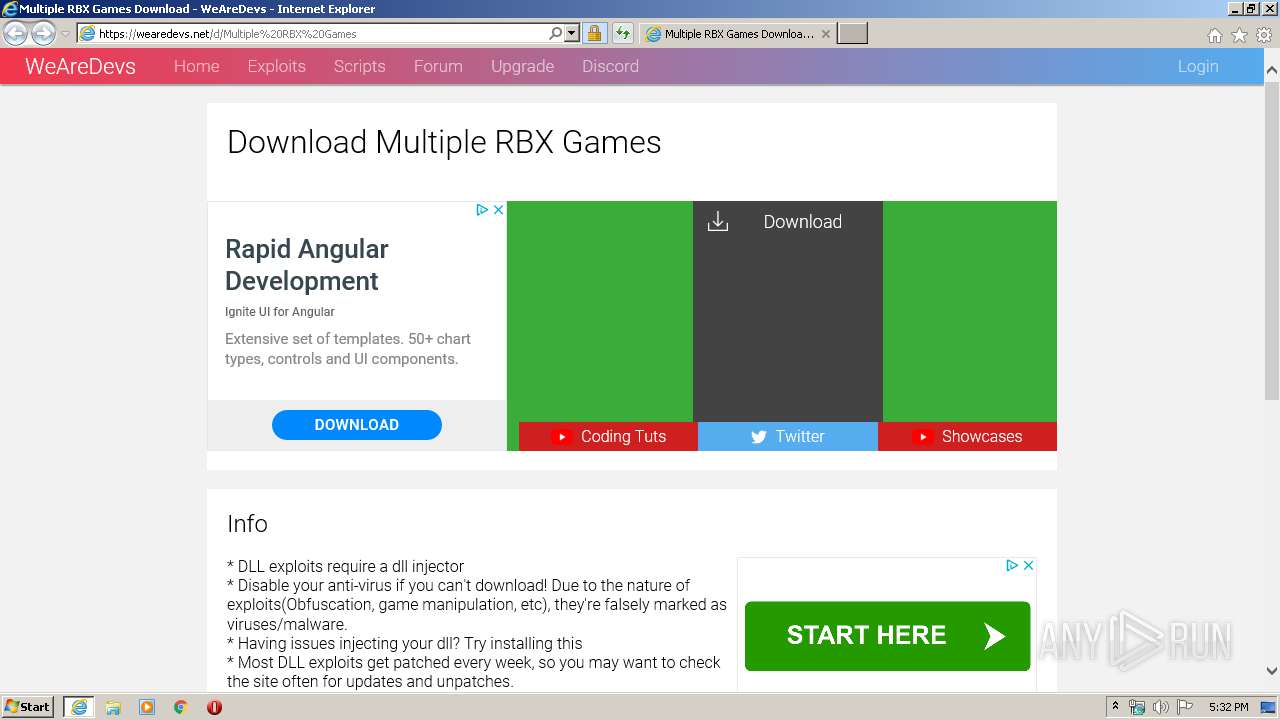
Task: Click the YouTube icon beside Showcases
Action: pyautogui.click(x=923, y=437)
